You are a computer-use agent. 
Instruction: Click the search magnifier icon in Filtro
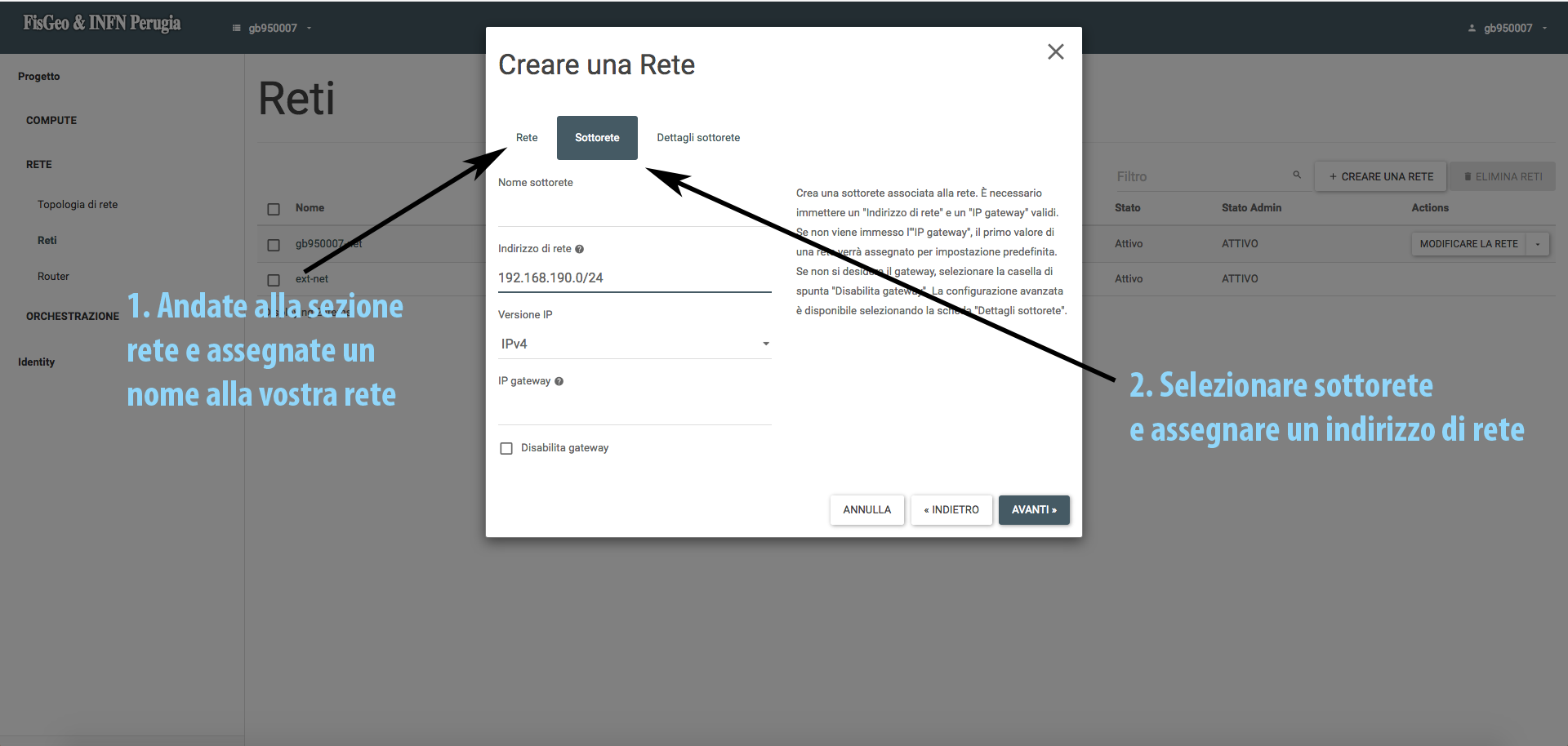click(x=1297, y=175)
